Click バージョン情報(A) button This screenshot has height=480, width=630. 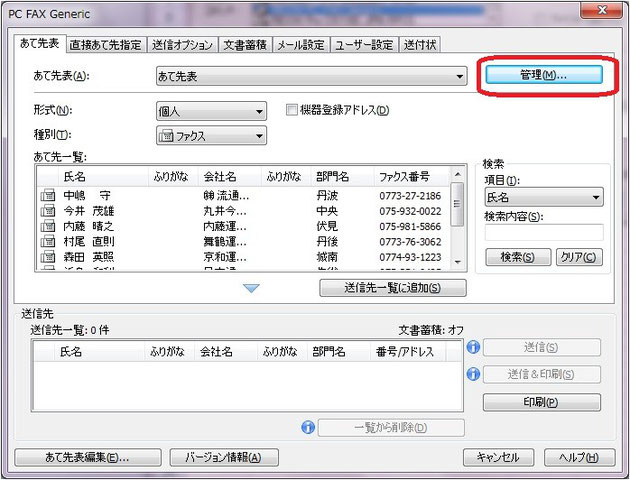click(x=224, y=457)
